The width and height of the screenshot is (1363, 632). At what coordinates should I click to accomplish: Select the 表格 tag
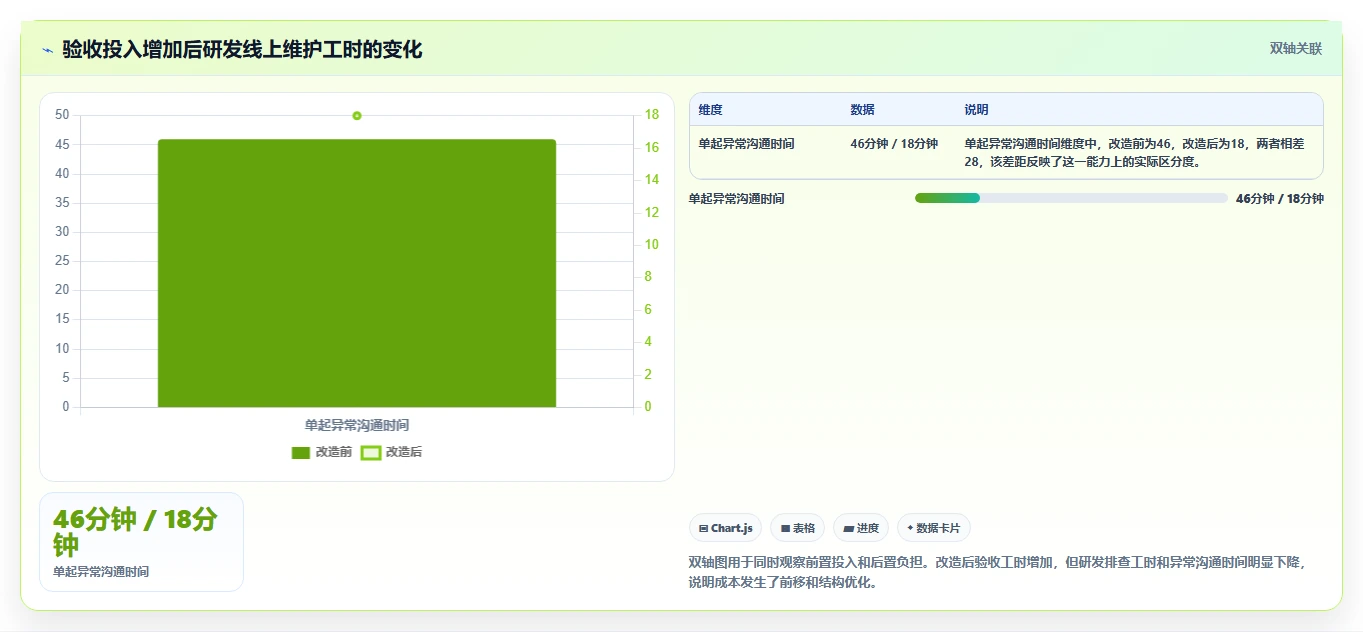pyautogui.click(x=798, y=528)
